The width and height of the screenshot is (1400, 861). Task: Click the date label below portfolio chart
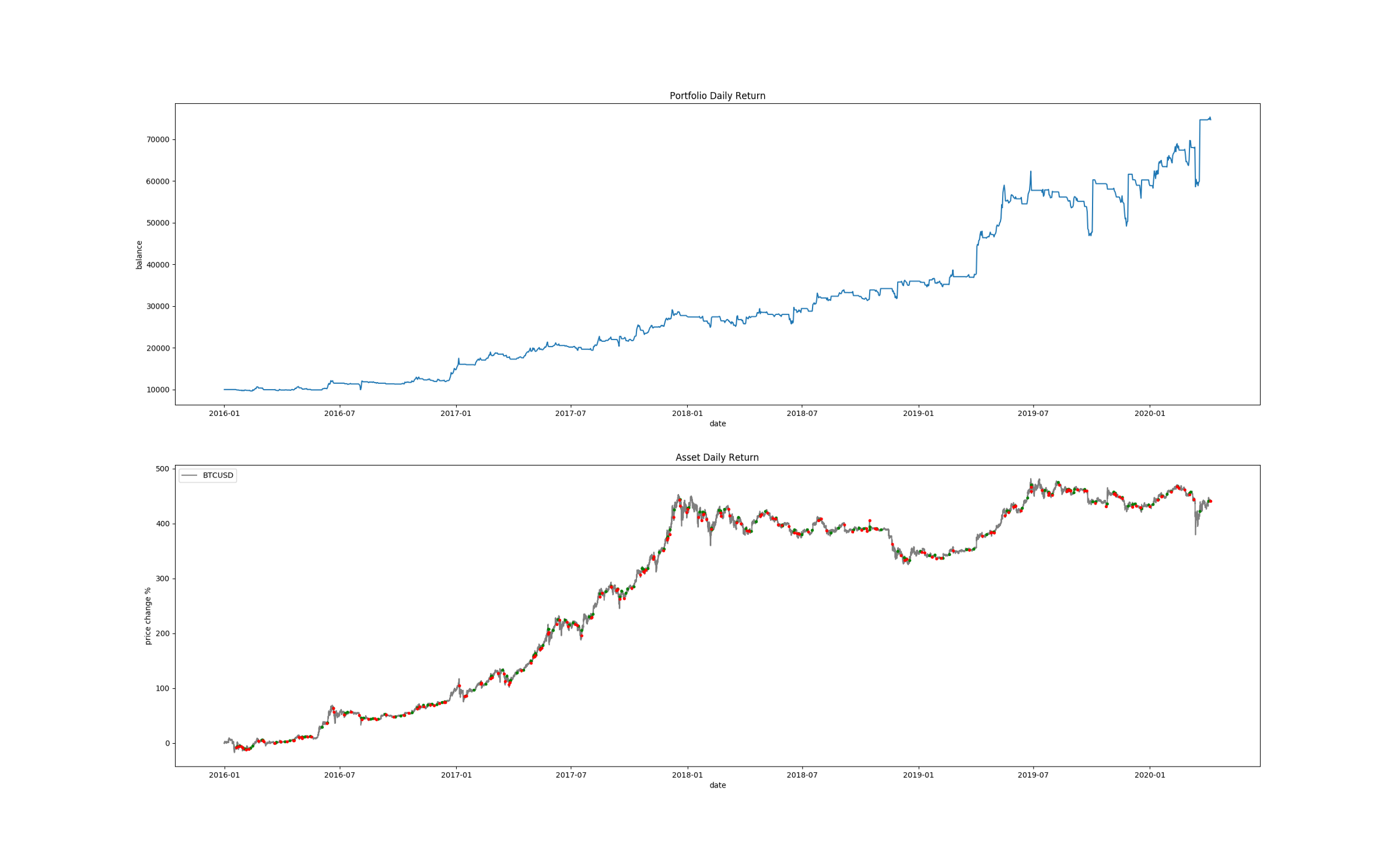[x=717, y=423]
